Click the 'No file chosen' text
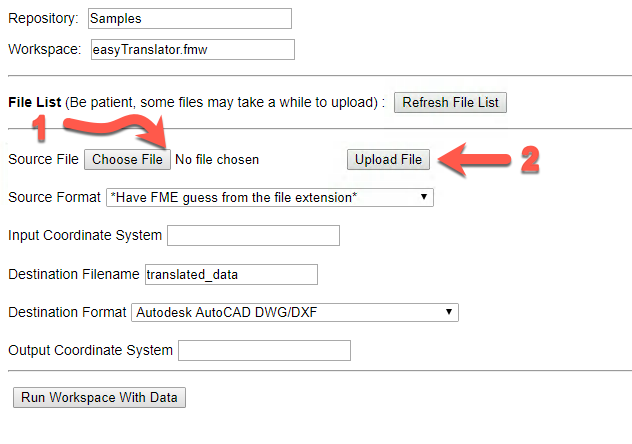This screenshot has width=632, height=444. [x=217, y=160]
